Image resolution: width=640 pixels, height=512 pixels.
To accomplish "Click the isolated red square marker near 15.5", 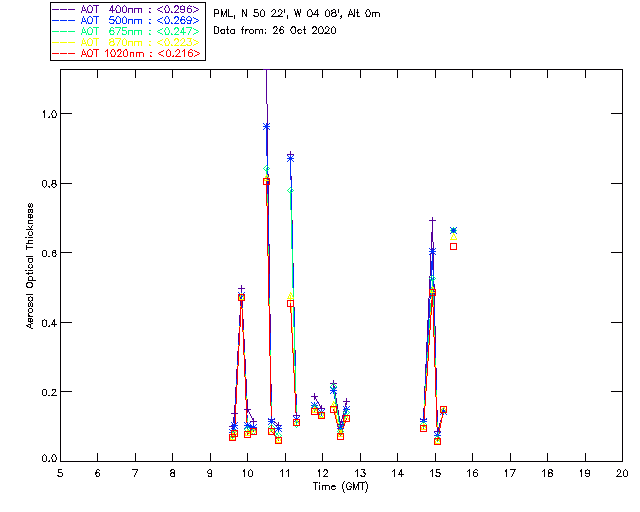I will tap(453, 246).
